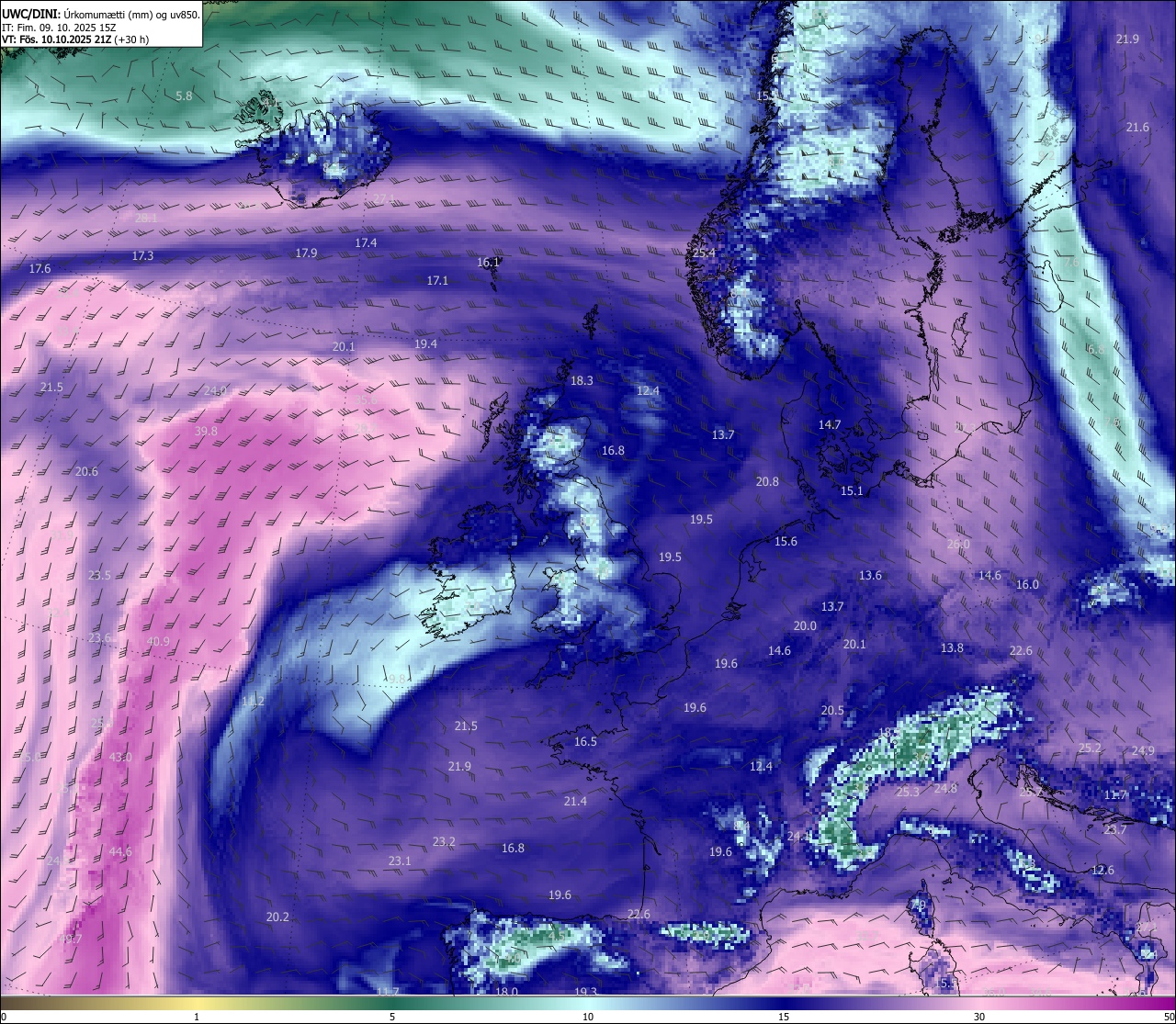
Task: Click the 16.5 value near Brittany
Action: (585, 741)
